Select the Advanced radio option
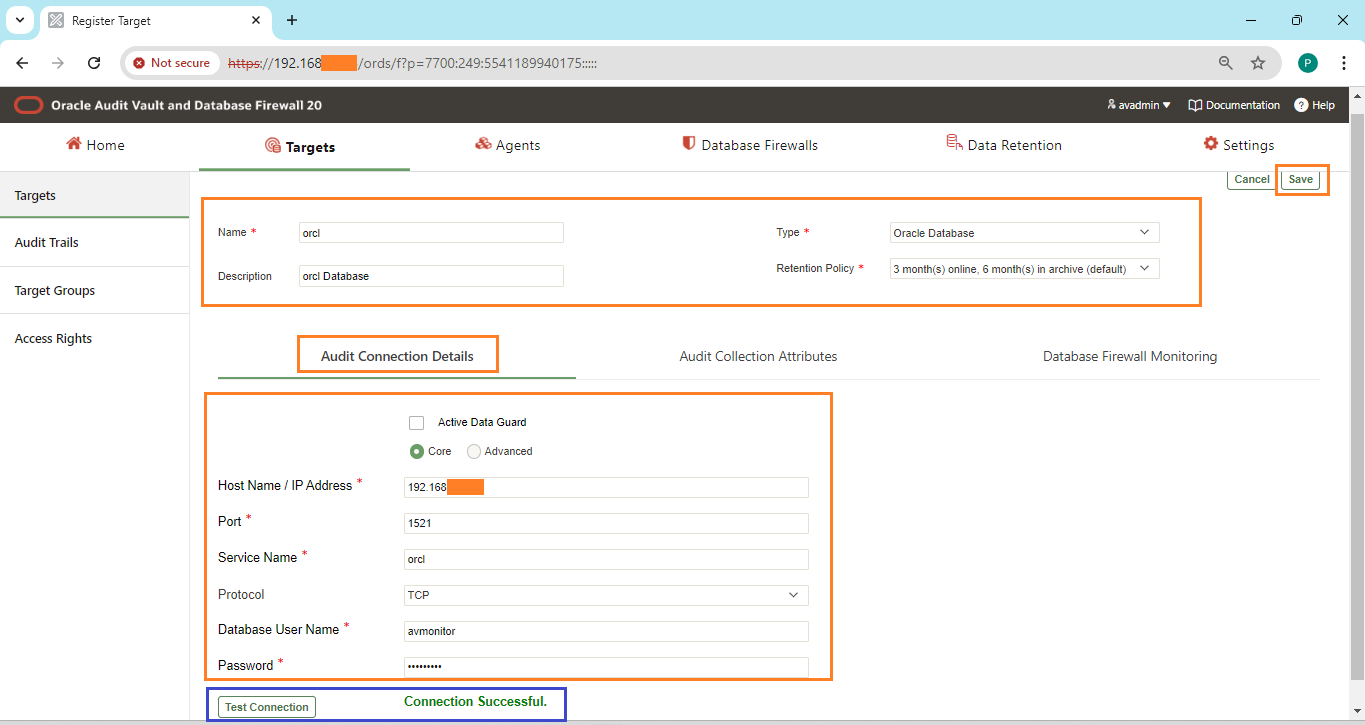 click(474, 451)
